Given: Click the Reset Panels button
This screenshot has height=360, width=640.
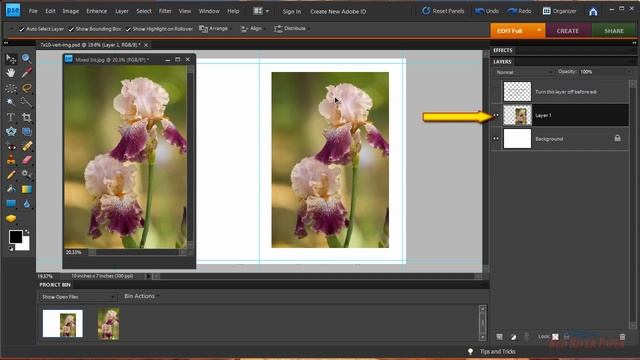Looking at the screenshot, I should pyautogui.click(x=443, y=11).
